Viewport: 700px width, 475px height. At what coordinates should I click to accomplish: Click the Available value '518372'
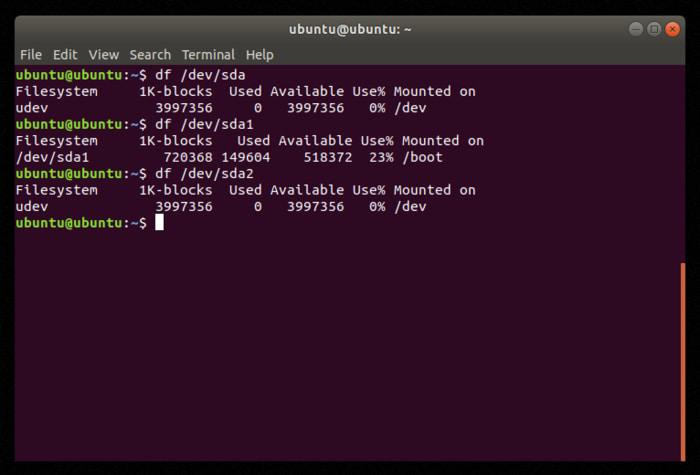(328, 158)
